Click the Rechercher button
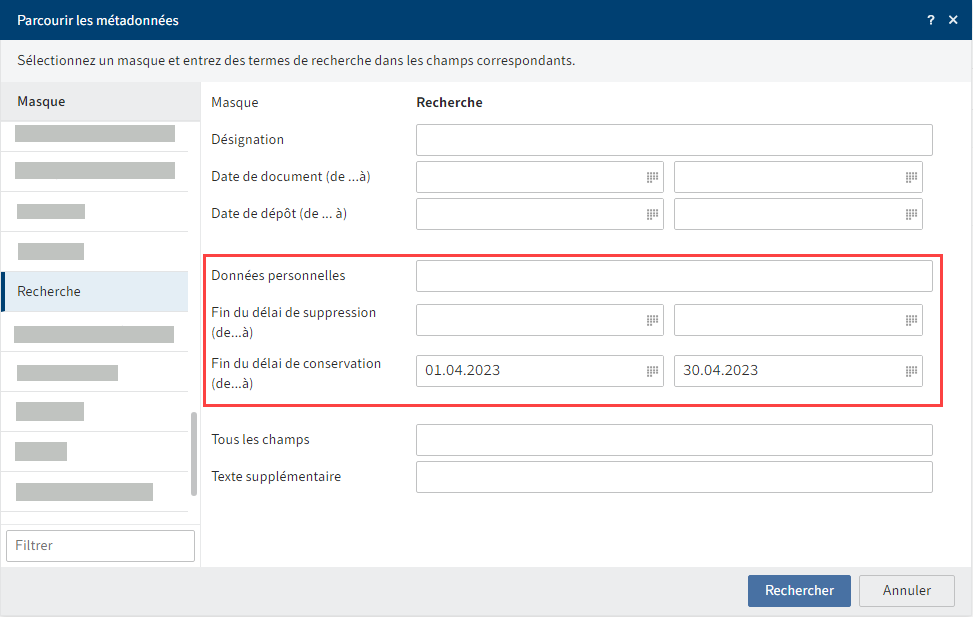973x617 pixels. (799, 590)
